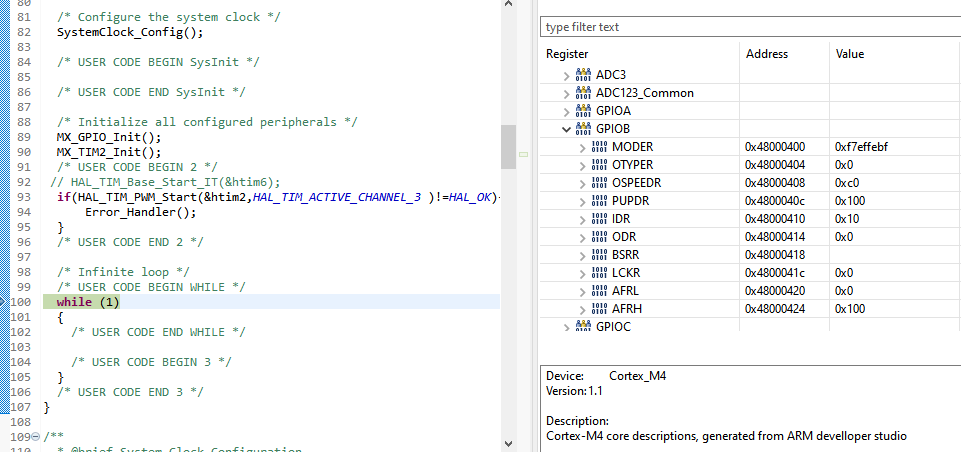Click the current instruction pointer at line 100

coord(3,302)
